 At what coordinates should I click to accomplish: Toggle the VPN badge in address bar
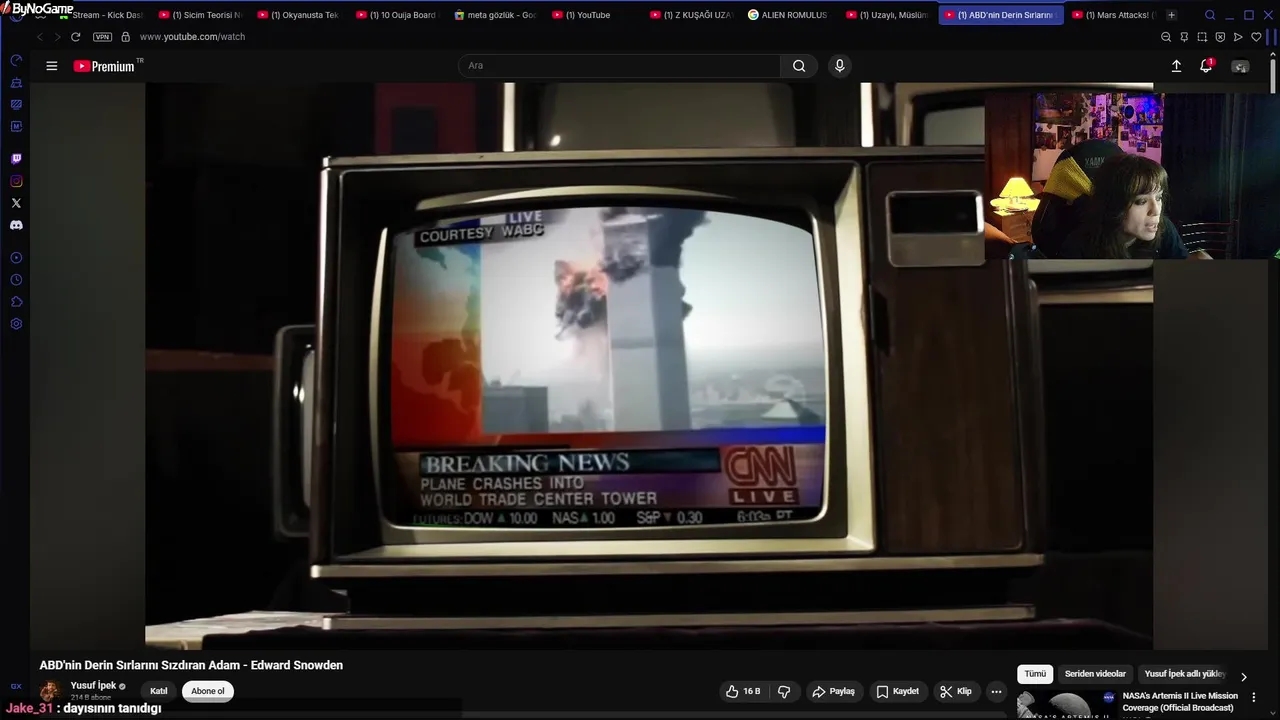click(x=102, y=37)
